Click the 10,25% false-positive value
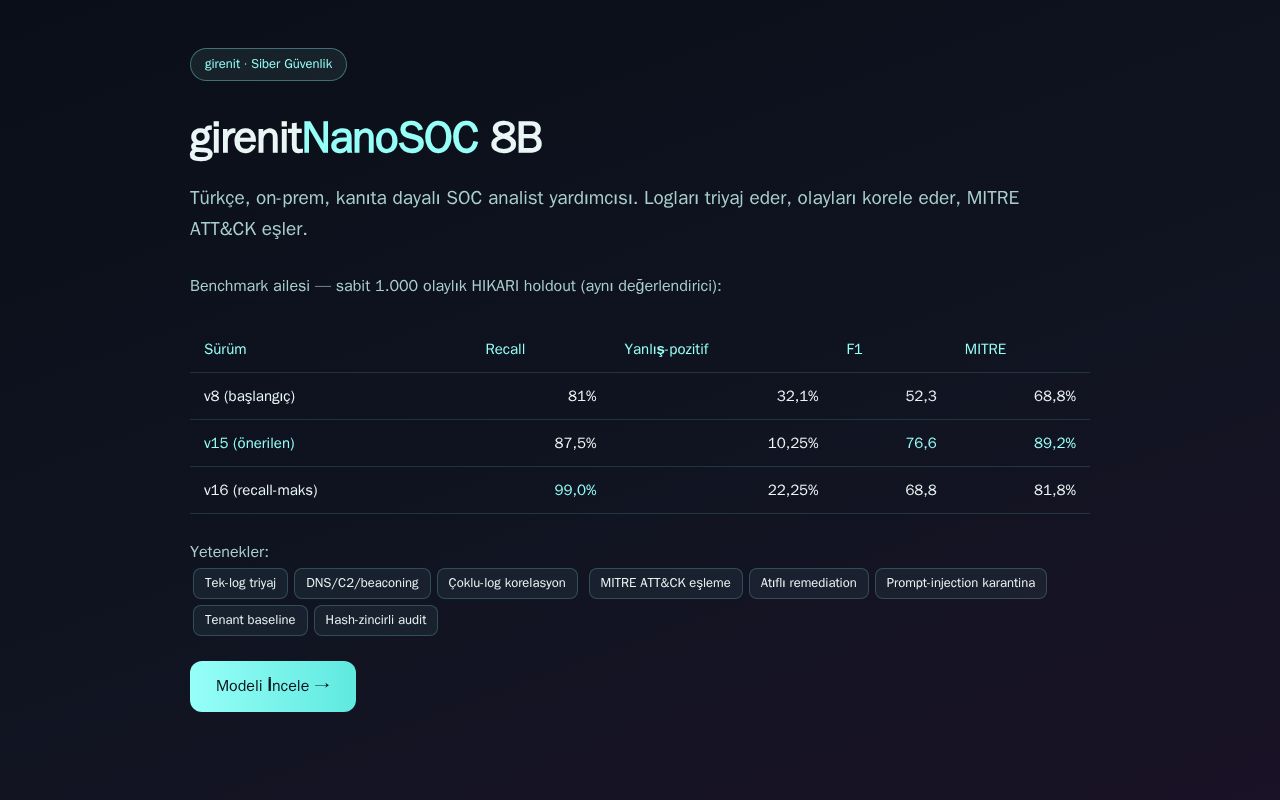Screen dimensions: 1280x800 coord(793,443)
